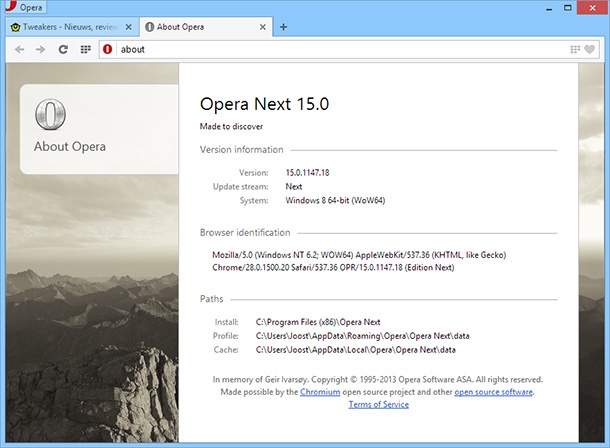Click the Tweakers tab favicon

(x=15, y=27)
